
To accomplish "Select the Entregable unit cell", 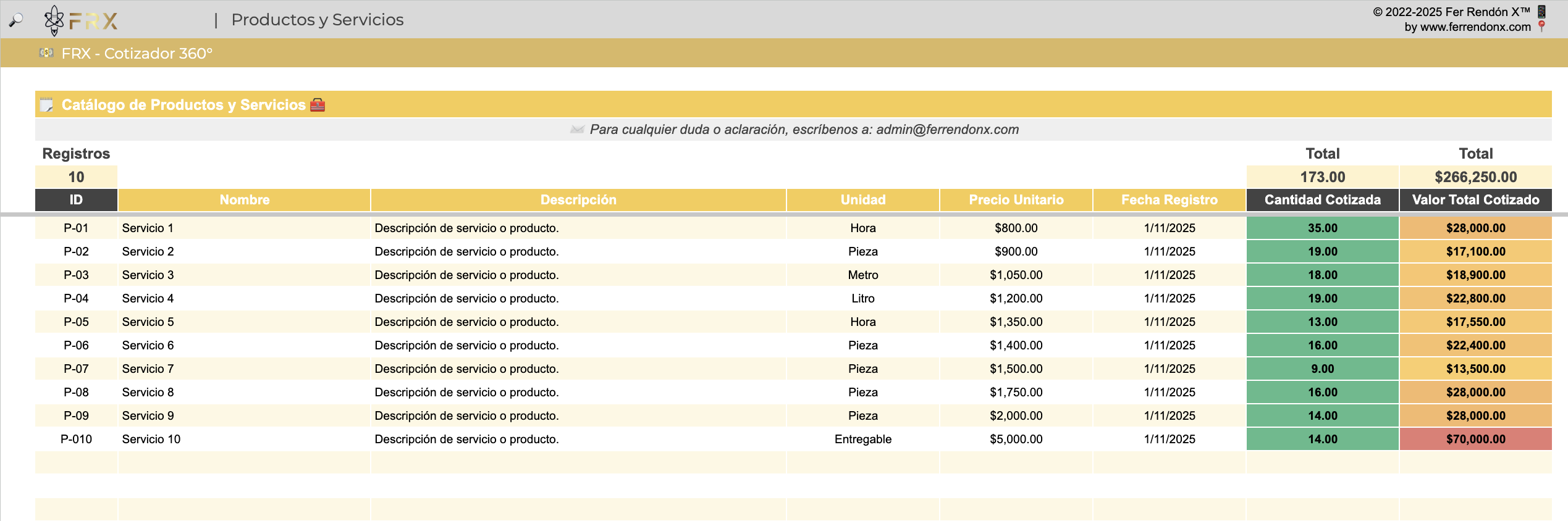I will [x=862, y=439].
